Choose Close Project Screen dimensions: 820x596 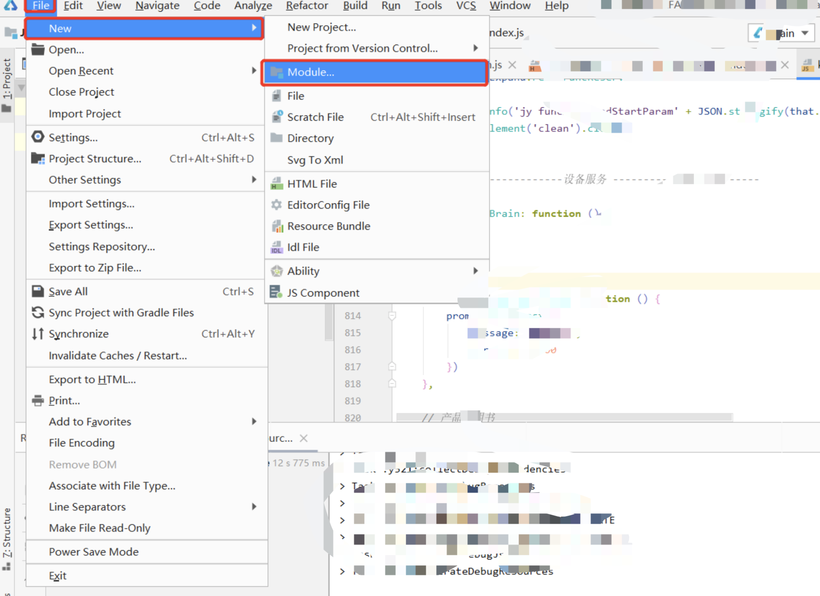coord(82,91)
